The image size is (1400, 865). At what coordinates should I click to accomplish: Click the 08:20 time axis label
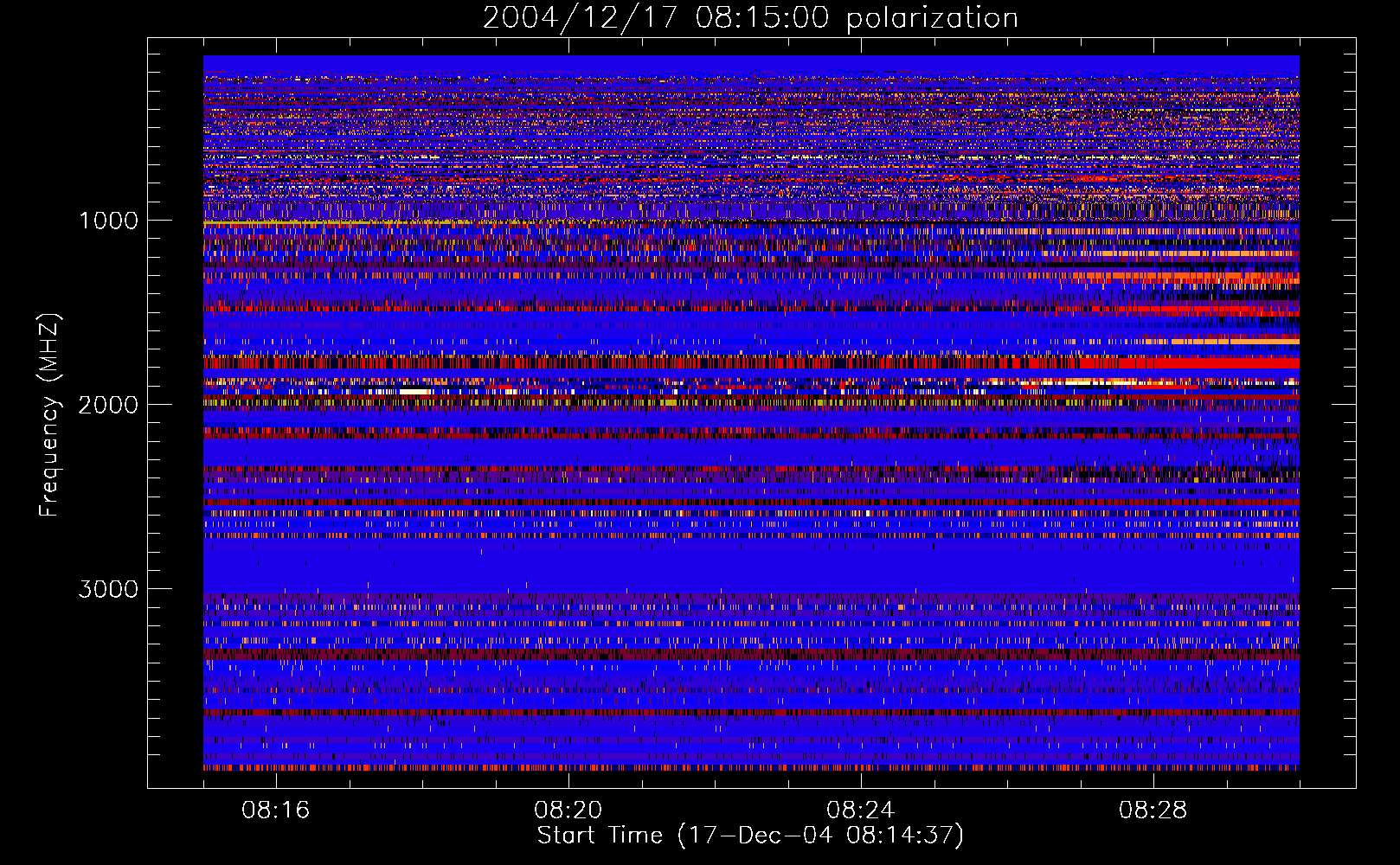tap(568, 810)
